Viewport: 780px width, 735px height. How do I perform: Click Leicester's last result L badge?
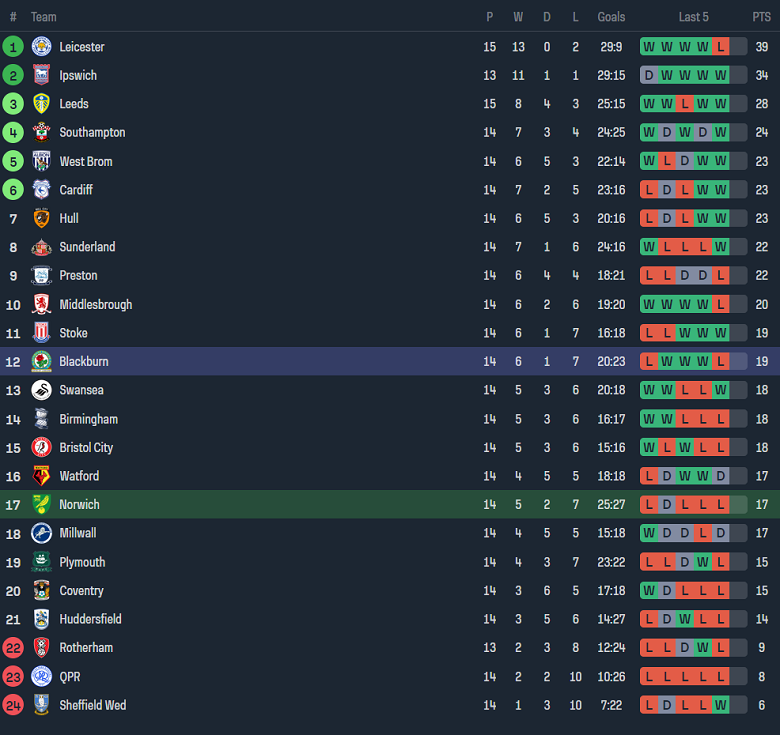point(720,47)
